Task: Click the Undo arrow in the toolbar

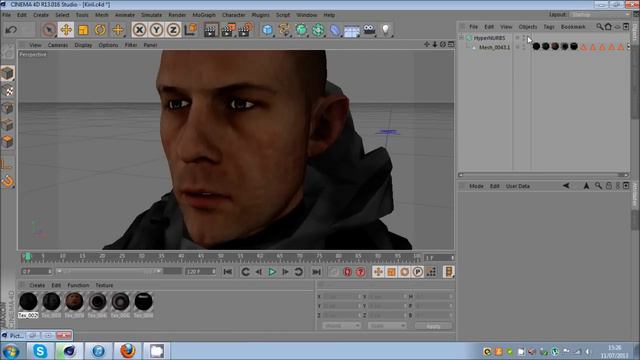Action: 11,30
